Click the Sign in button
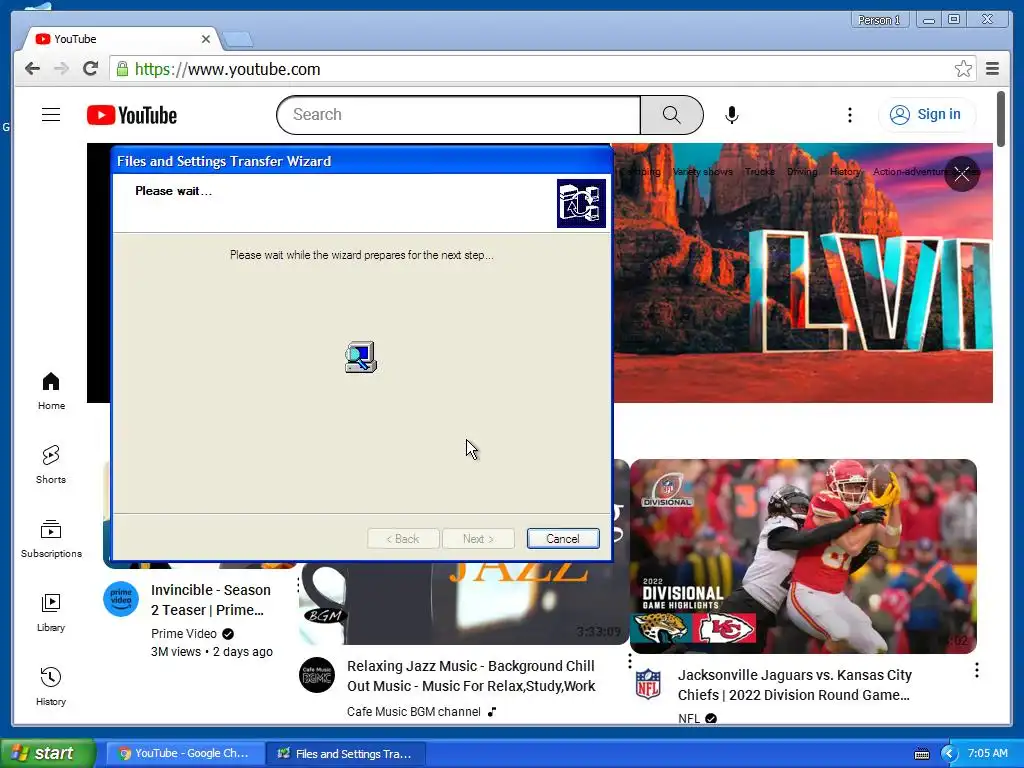Image resolution: width=1024 pixels, height=768 pixels. [x=926, y=115]
